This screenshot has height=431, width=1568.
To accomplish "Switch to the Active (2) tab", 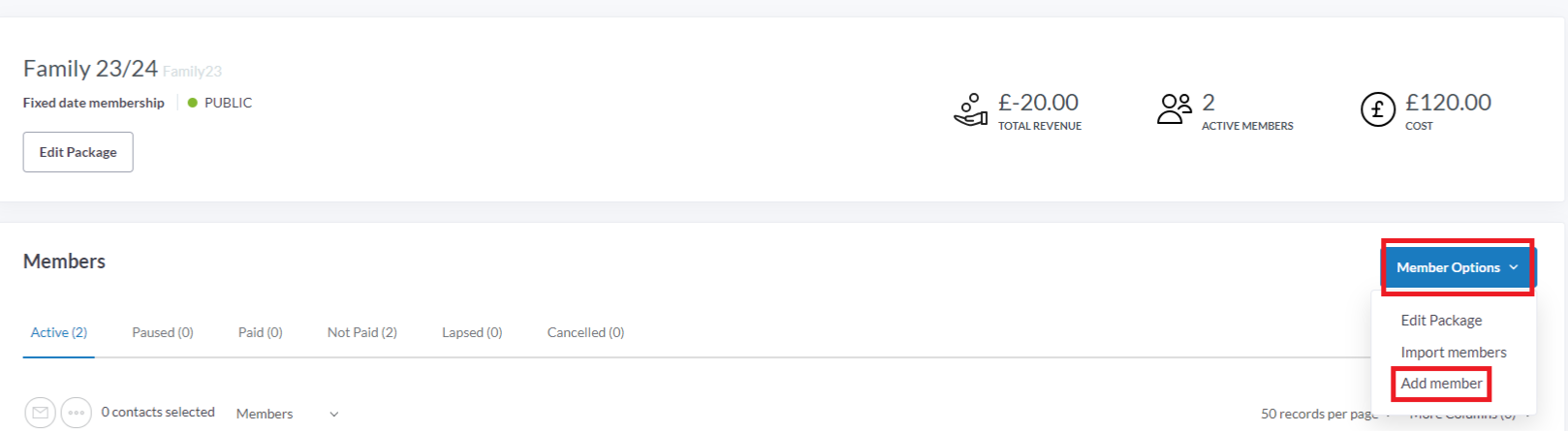I will click(x=59, y=332).
